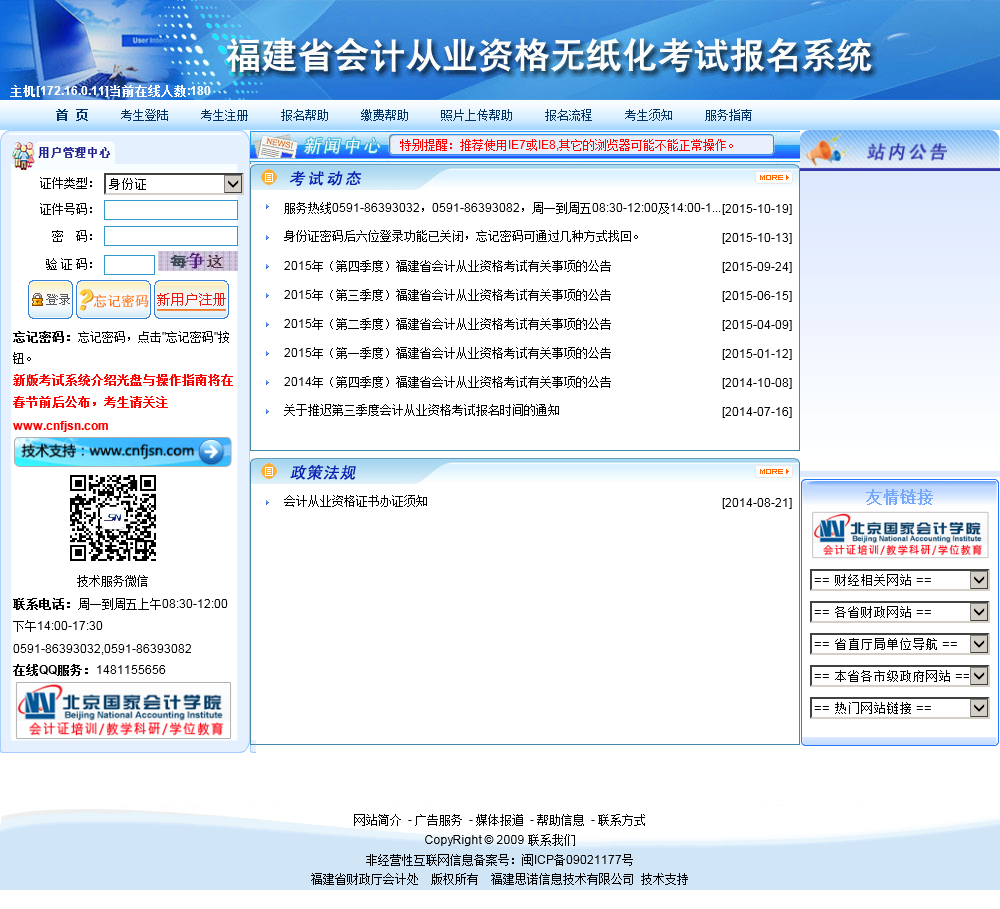1000x909 pixels.
Task: Open 广告服务 footer link
Action: (438, 820)
